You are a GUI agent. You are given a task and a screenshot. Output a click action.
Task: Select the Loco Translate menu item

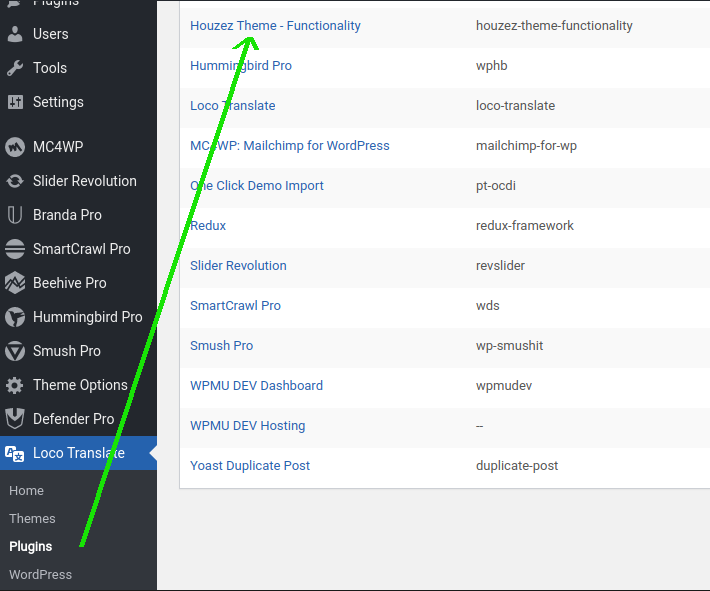click(x=78, y=453)
